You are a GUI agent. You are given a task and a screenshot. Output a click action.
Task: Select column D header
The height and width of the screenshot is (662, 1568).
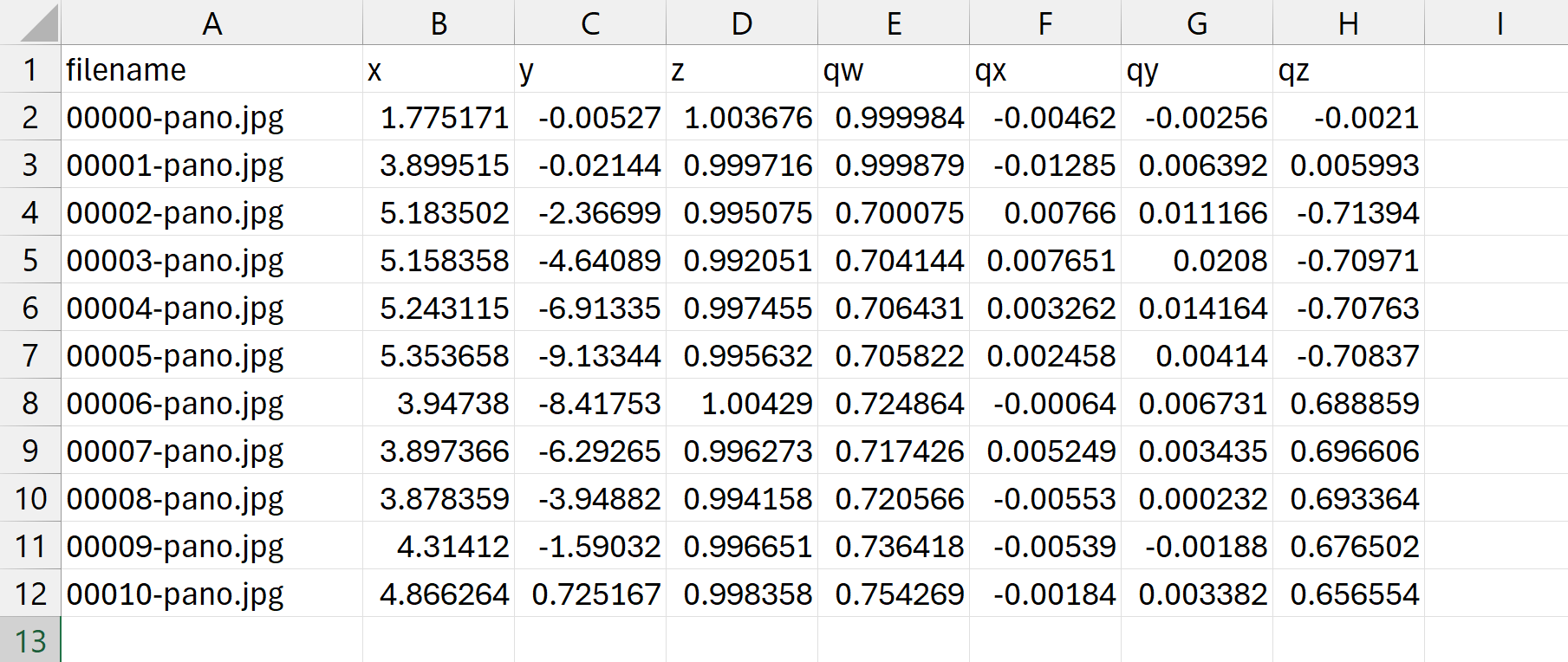742,22
